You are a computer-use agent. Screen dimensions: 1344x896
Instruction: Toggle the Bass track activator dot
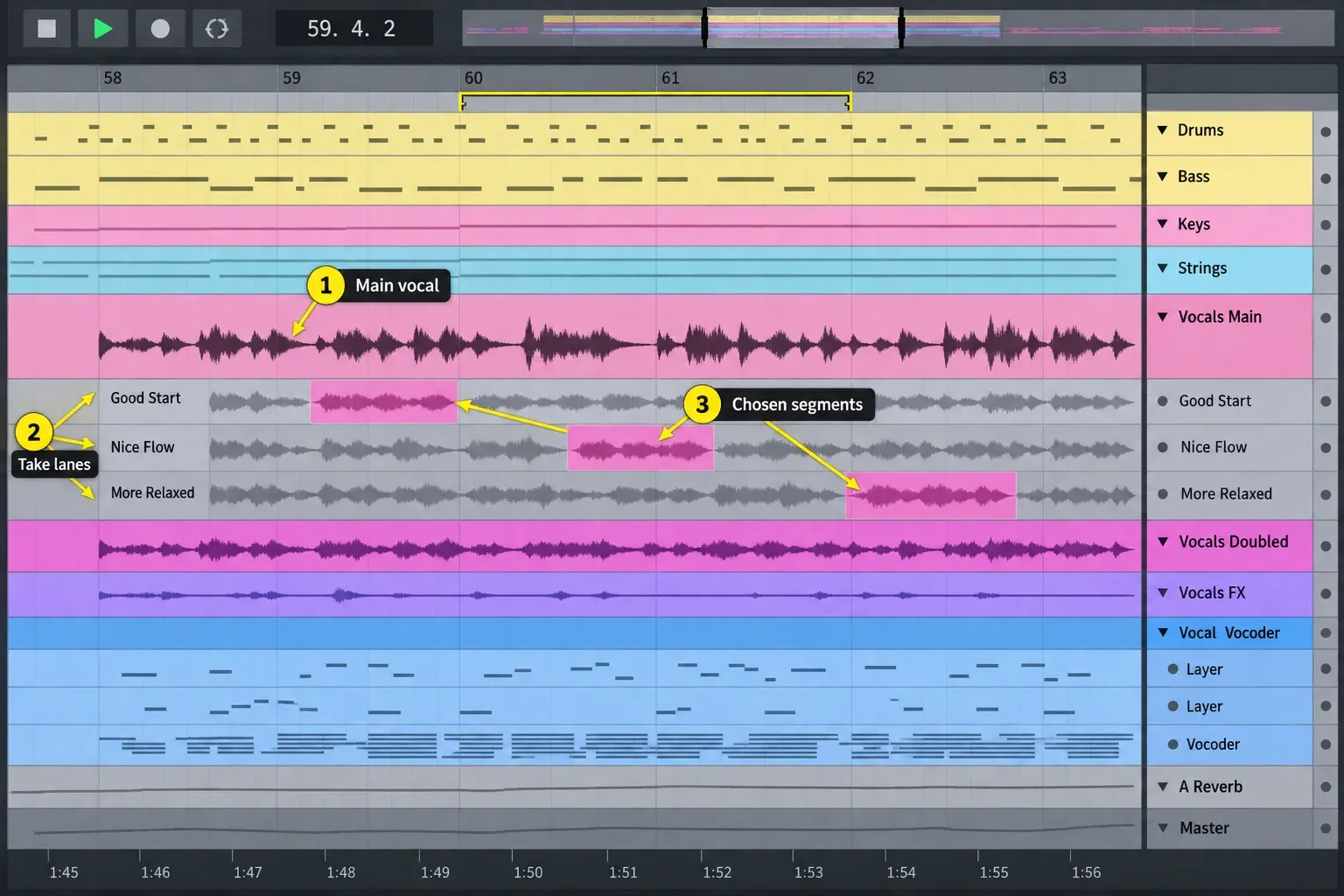[1326, 178]
